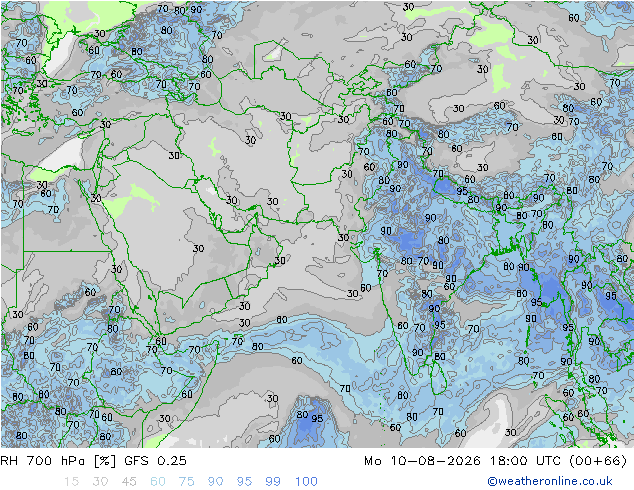This screenshot has width=634, height=490.
Task: Click the legend value 30 below the map
Action: 100,481
